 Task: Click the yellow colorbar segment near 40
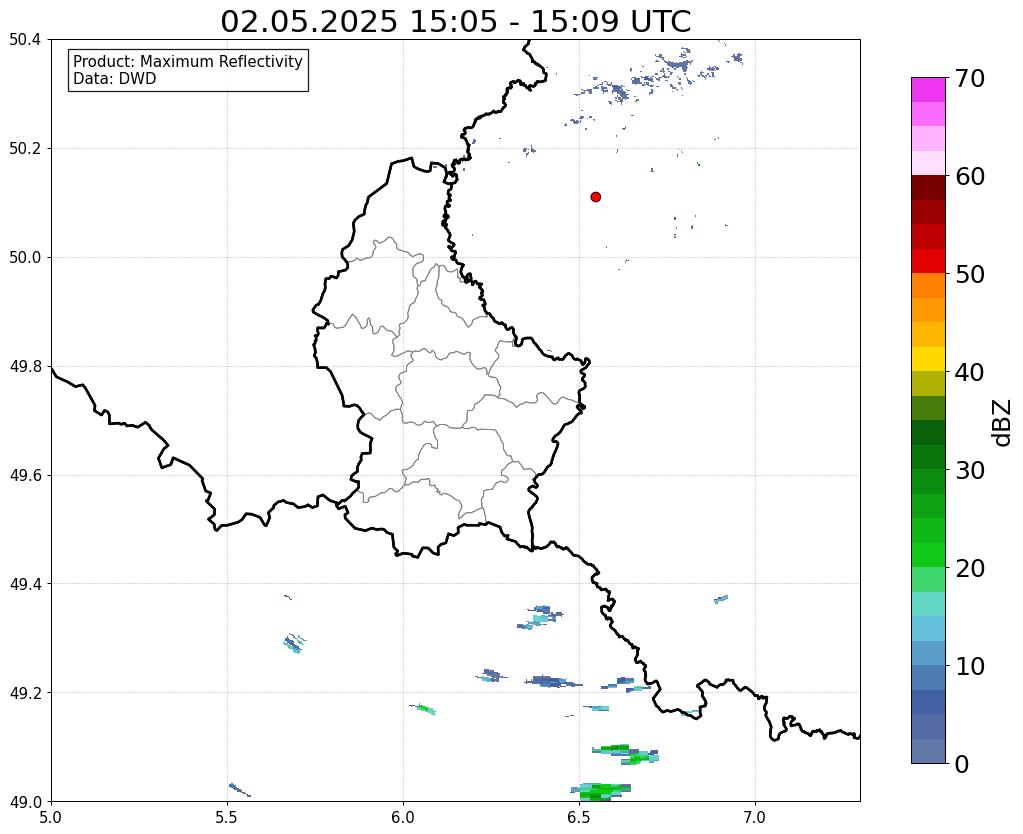coord(928,359)
